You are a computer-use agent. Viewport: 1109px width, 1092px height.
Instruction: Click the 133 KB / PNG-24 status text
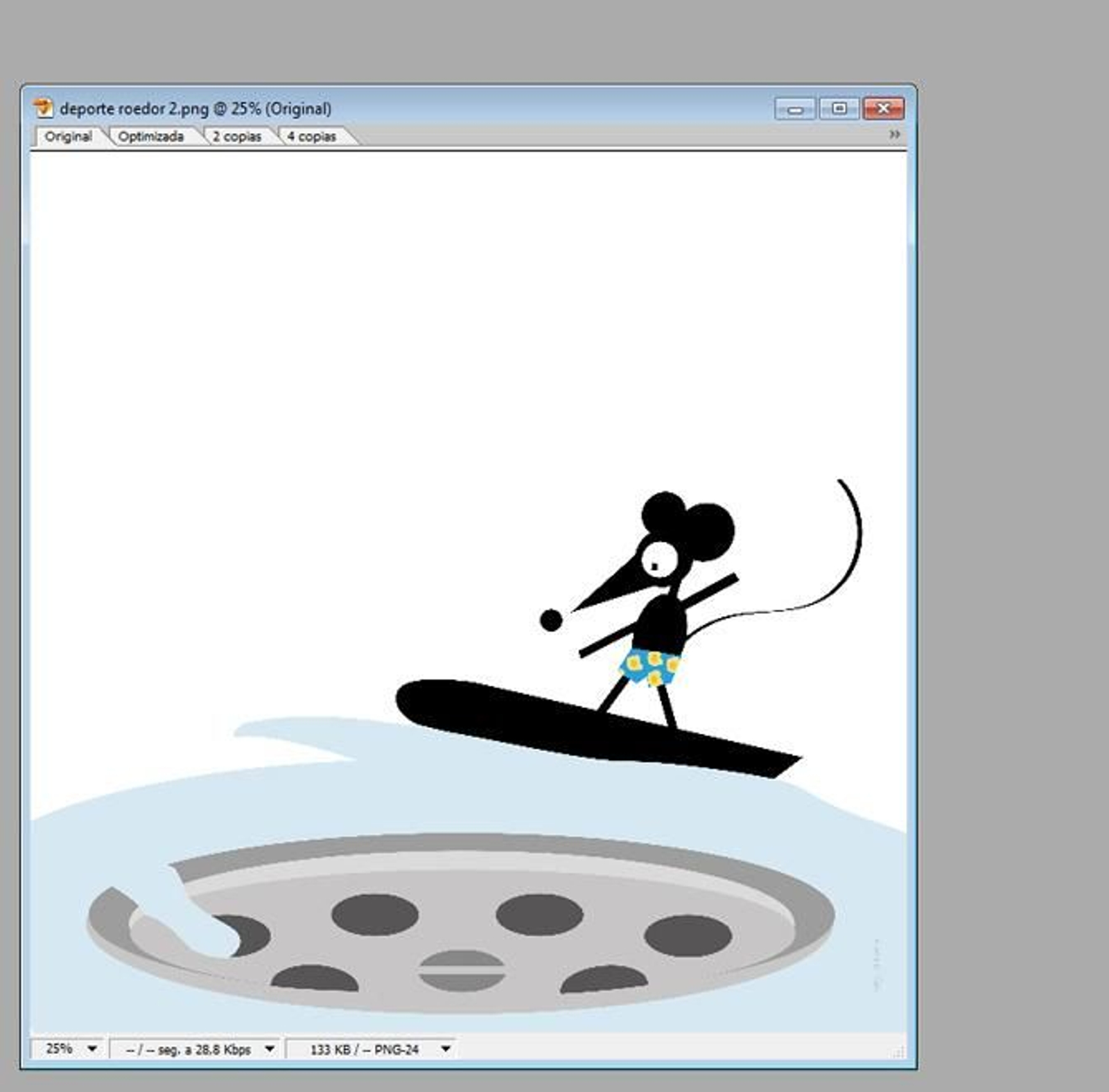tap(364, 1050)
